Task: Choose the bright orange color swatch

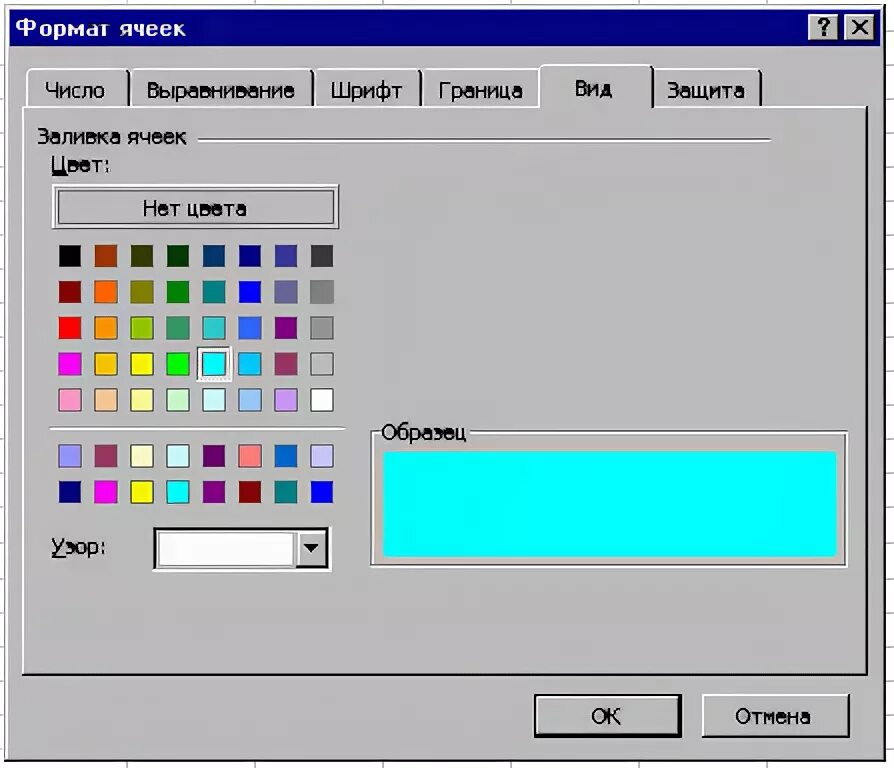Action: click(106, 292)
